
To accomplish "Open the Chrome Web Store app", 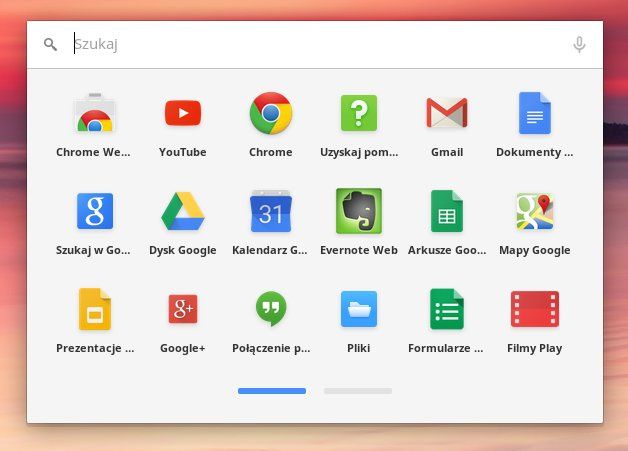I will tap(95, 113).
